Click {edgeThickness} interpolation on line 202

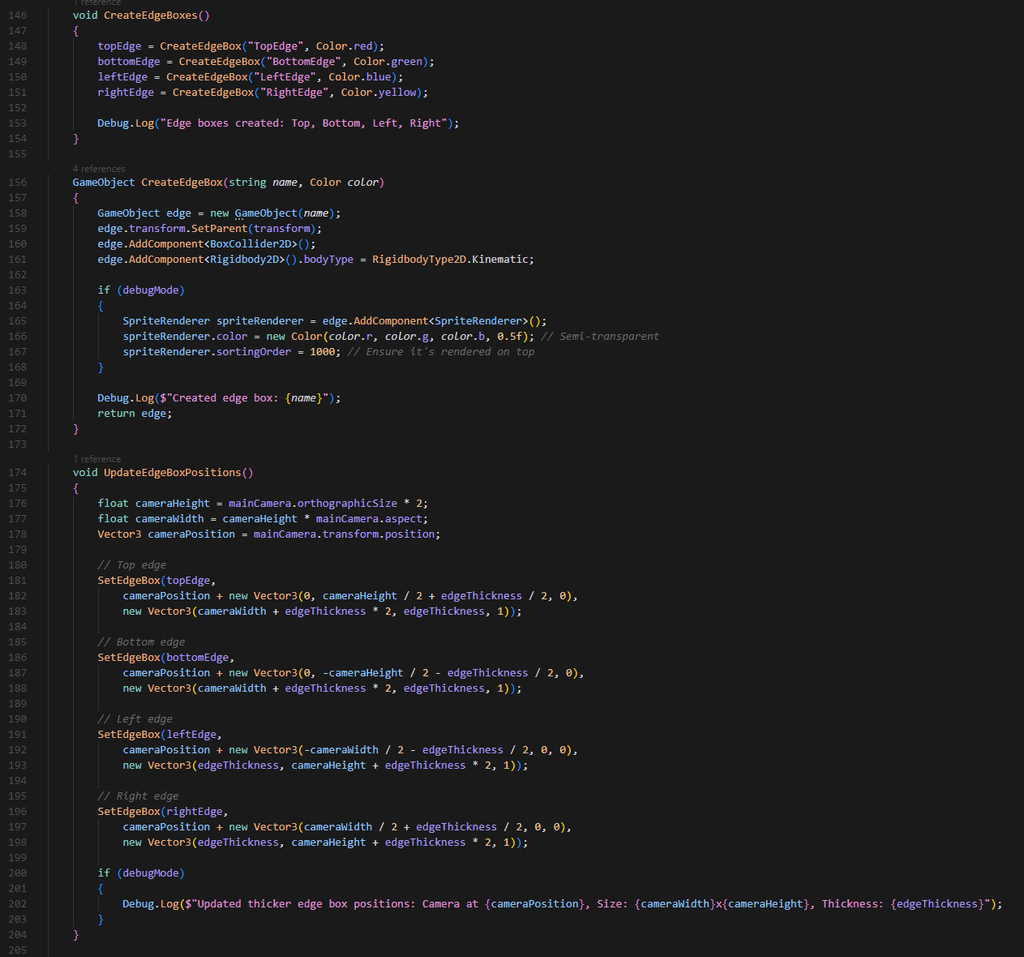[936, 903]
